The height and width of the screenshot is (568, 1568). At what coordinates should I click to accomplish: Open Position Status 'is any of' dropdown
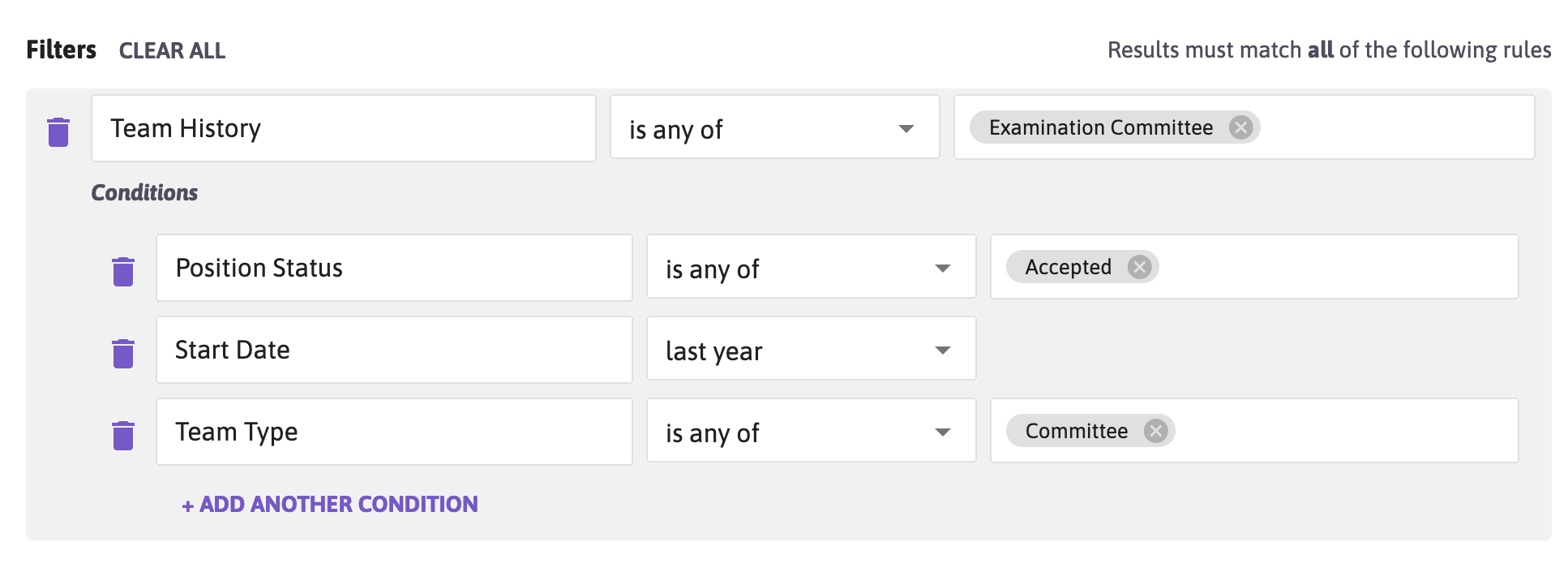tap(812, 267)
